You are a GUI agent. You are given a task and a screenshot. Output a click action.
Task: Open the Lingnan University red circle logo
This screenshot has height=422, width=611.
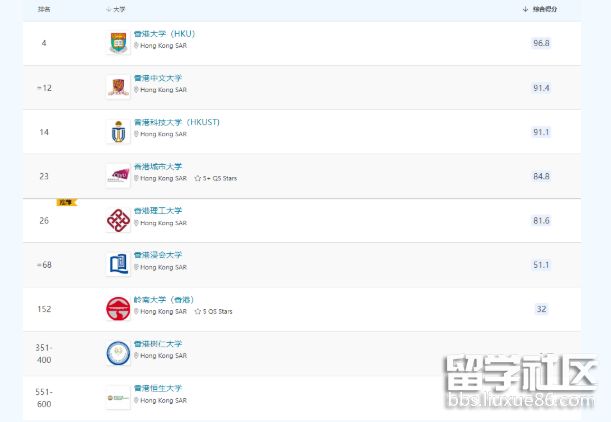pyautogui.click(x=118, y=309)
